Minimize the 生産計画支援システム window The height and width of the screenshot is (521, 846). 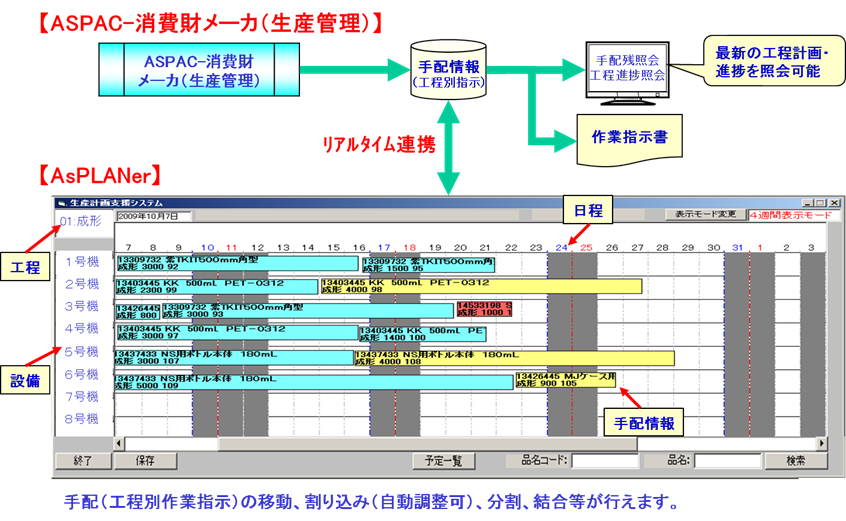click(x=808, y=203)
